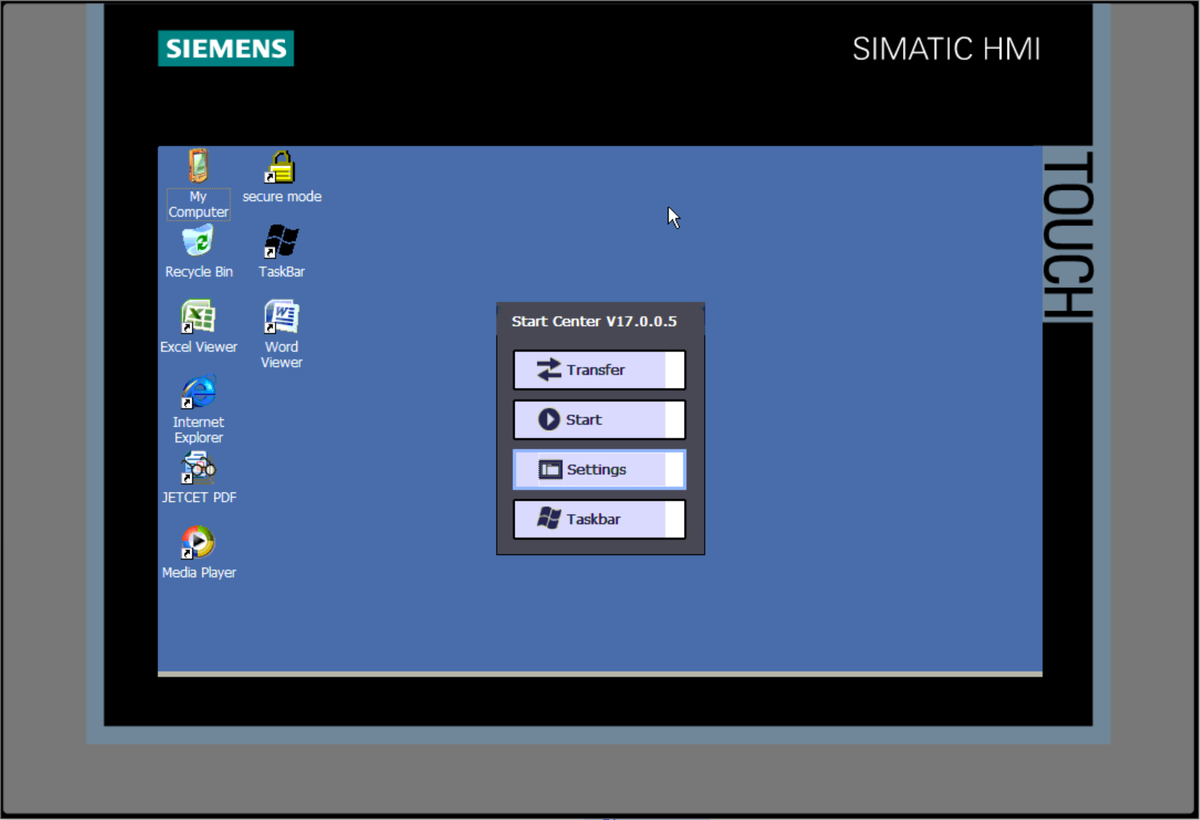Open the Media Player icon
1200x820 pixels.
click(x=198, y=543)
